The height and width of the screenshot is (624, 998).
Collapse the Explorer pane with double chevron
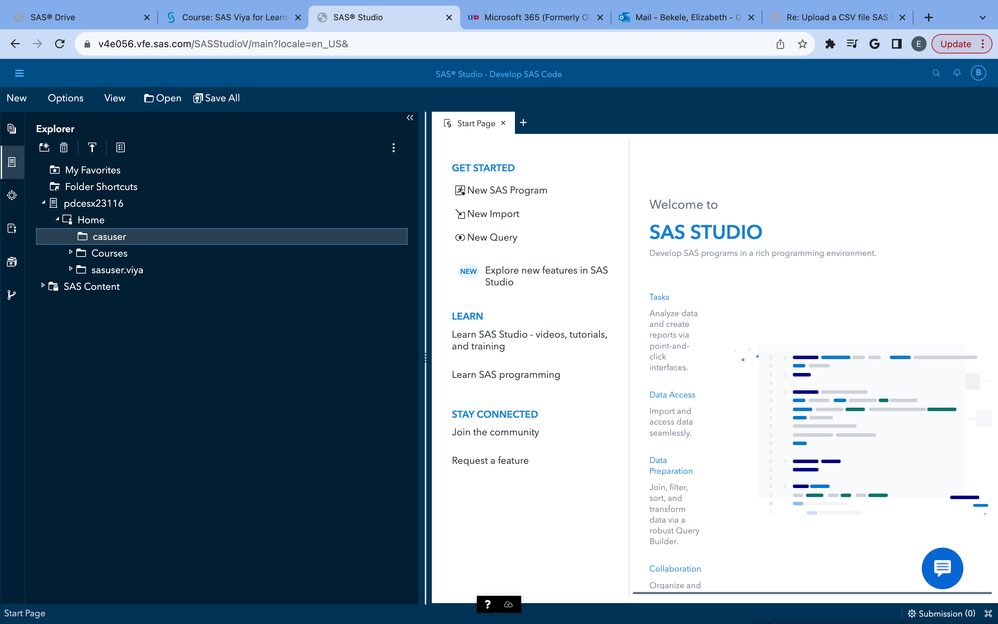click(x=410, y=118)
